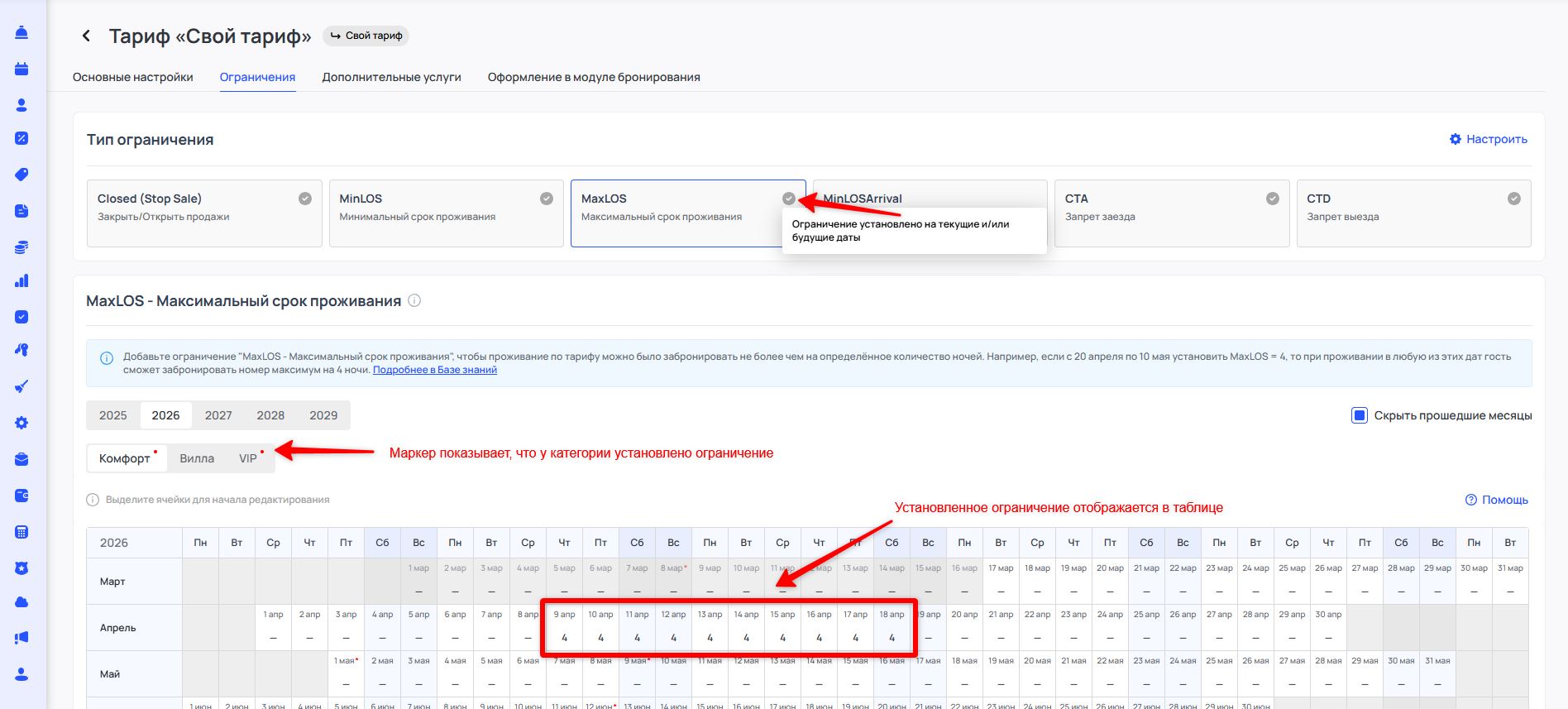Switch to the 'Основные настройки' tab

point(133,77)
